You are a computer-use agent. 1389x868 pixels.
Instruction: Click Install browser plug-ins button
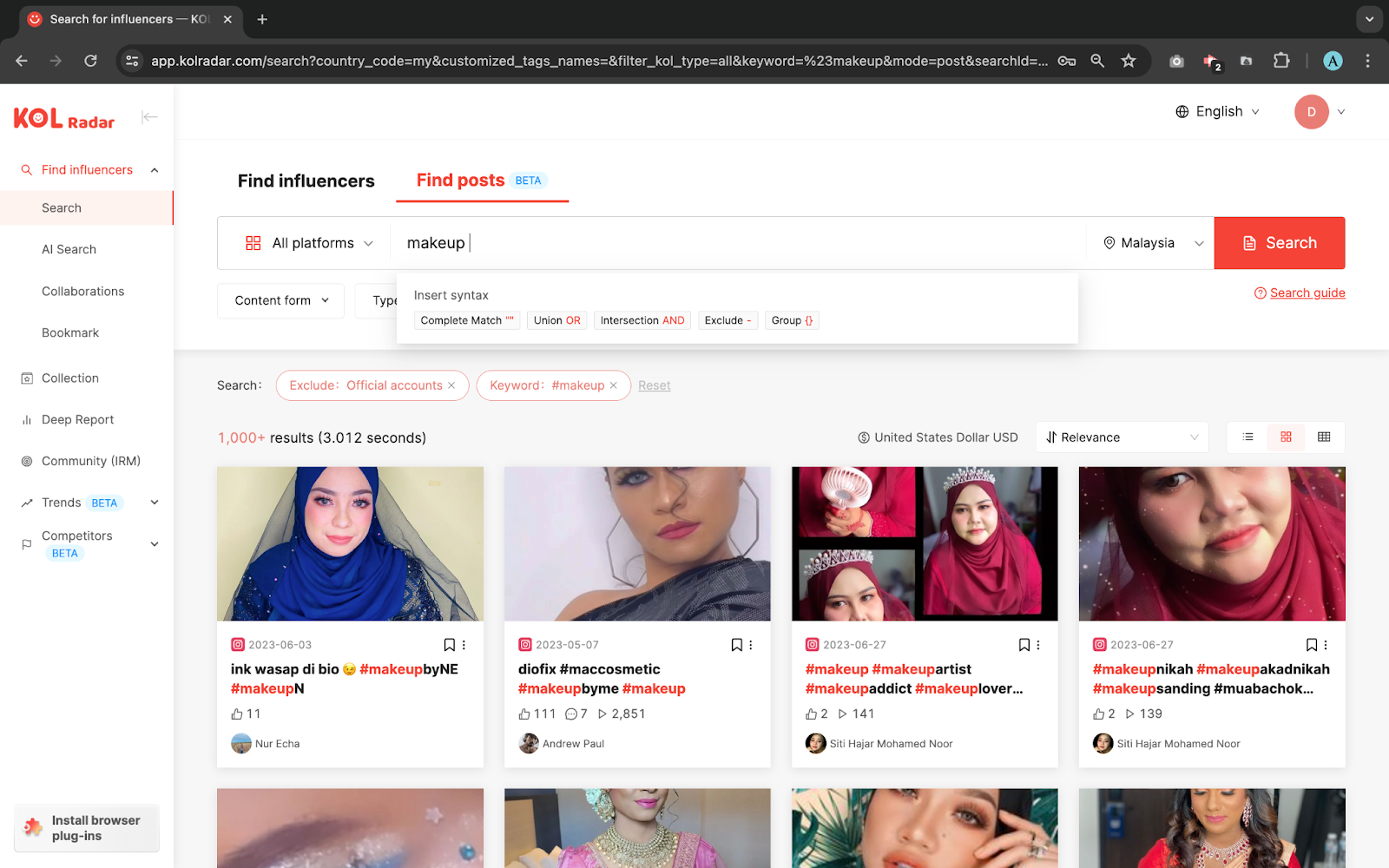87,828
